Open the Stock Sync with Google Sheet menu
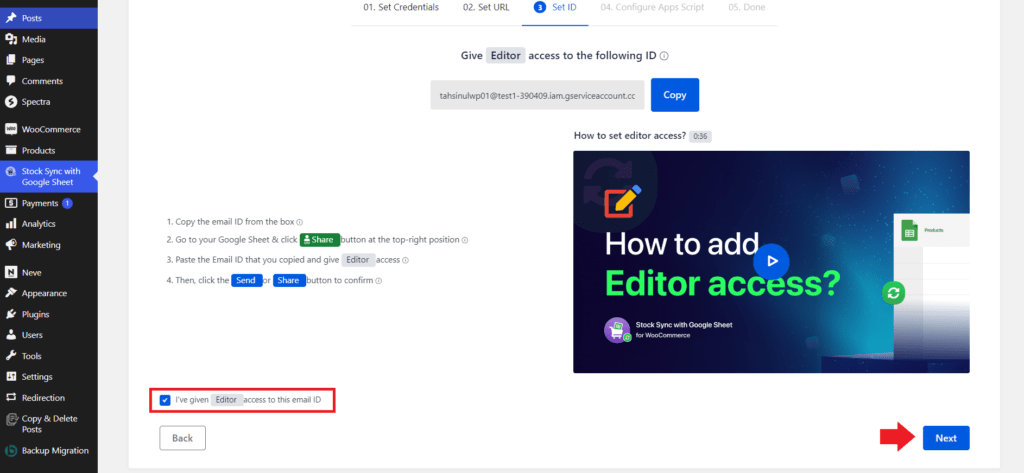Image resolution: width=1024 pixels, height=473 pixels. click(49, 177)
